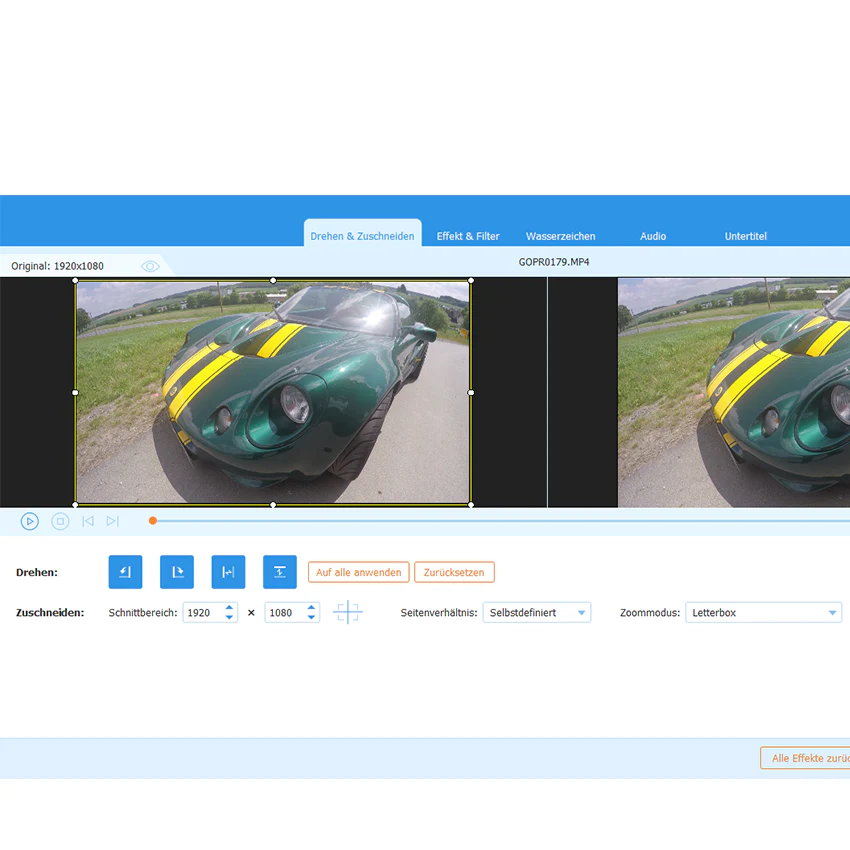The width and height of the screenshot is (850, 850).
Task: Click Zurücksetzen button
Action: (454, 572)
